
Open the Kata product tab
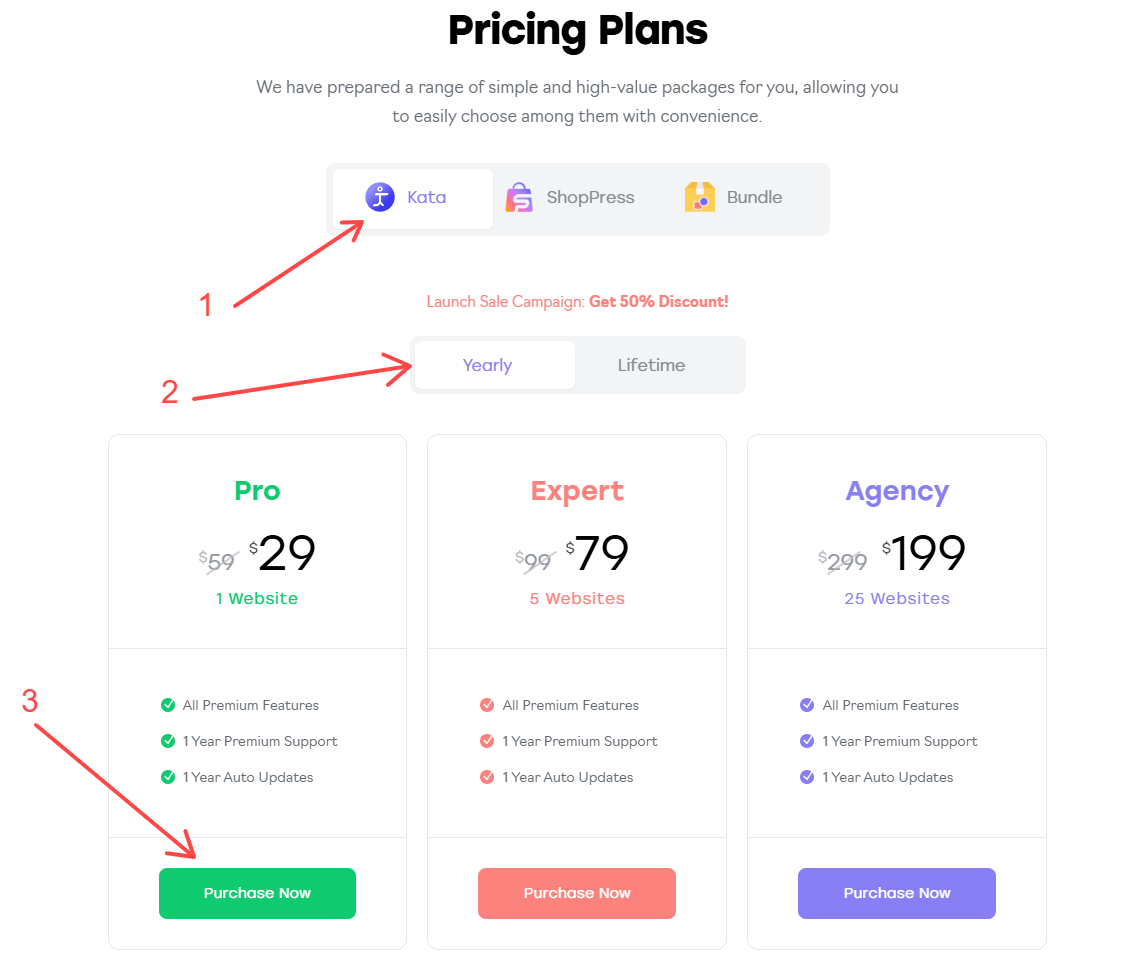coord(413,198)
